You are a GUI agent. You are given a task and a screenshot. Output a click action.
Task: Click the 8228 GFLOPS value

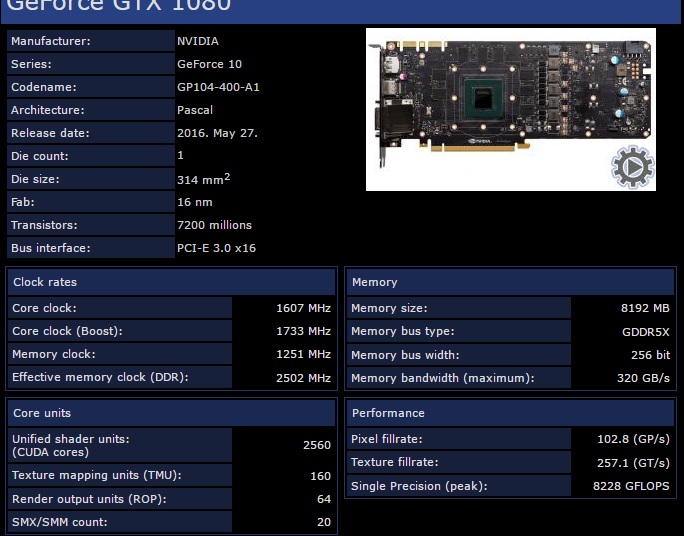[x=631, y=486]
